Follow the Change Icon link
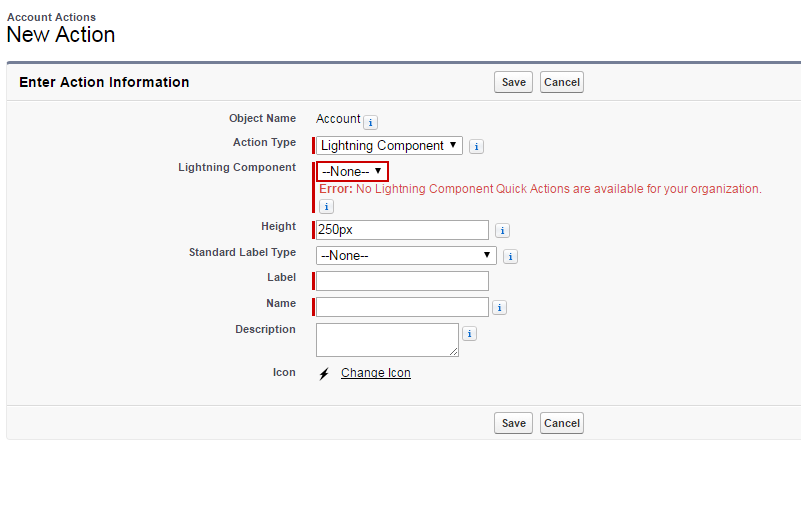This screenshot has height=517, width=801. coord(375,373)
